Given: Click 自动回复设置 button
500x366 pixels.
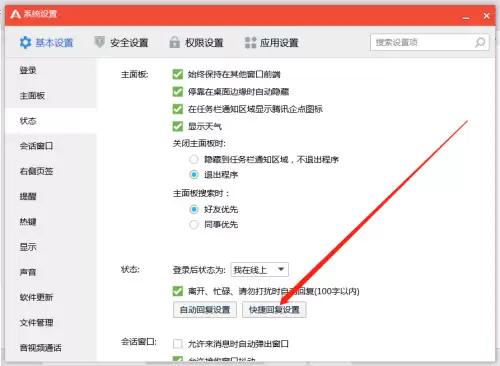Looking at the screenshot, I should 205,310.
